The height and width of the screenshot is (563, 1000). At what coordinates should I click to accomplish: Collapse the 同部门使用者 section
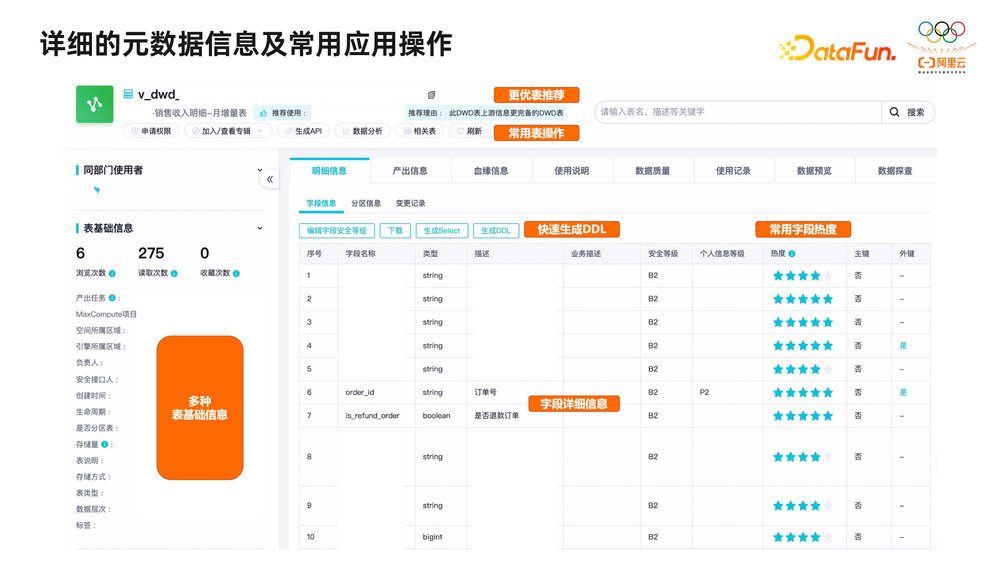(260, 171)
